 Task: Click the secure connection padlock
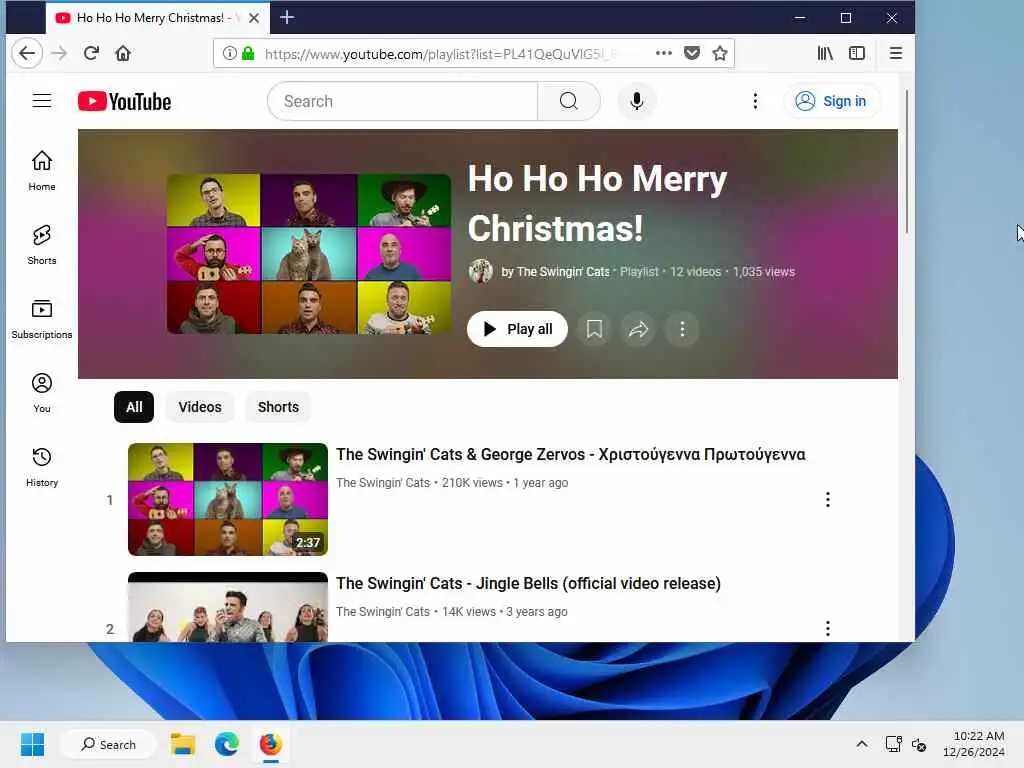pyautogui.click(x=248, y=54)
